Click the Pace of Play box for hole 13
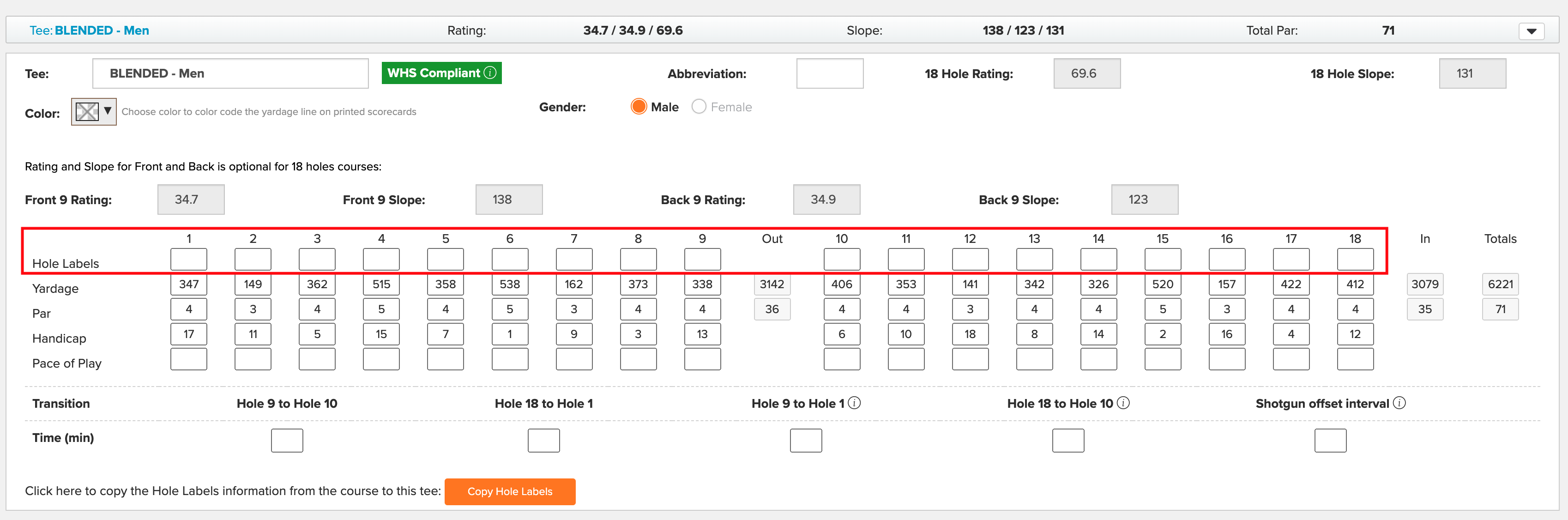 (x=1035, y=359)
